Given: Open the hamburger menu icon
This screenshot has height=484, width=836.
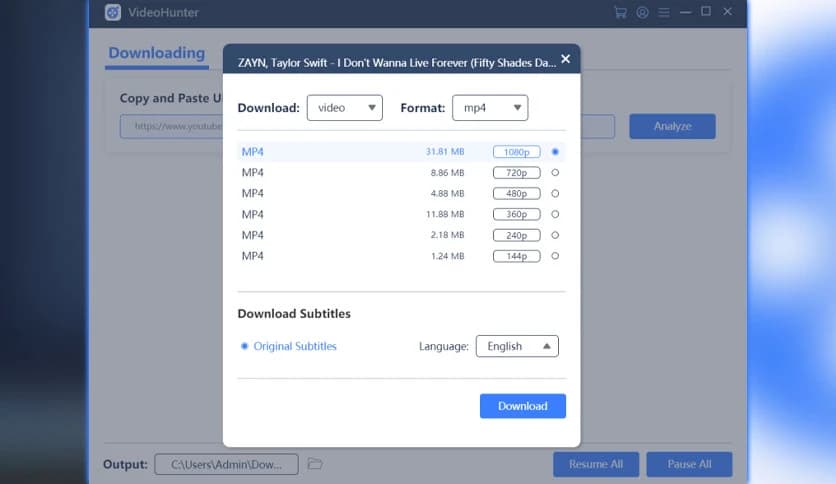Looking at the screenshot, I should coord(664,12).
